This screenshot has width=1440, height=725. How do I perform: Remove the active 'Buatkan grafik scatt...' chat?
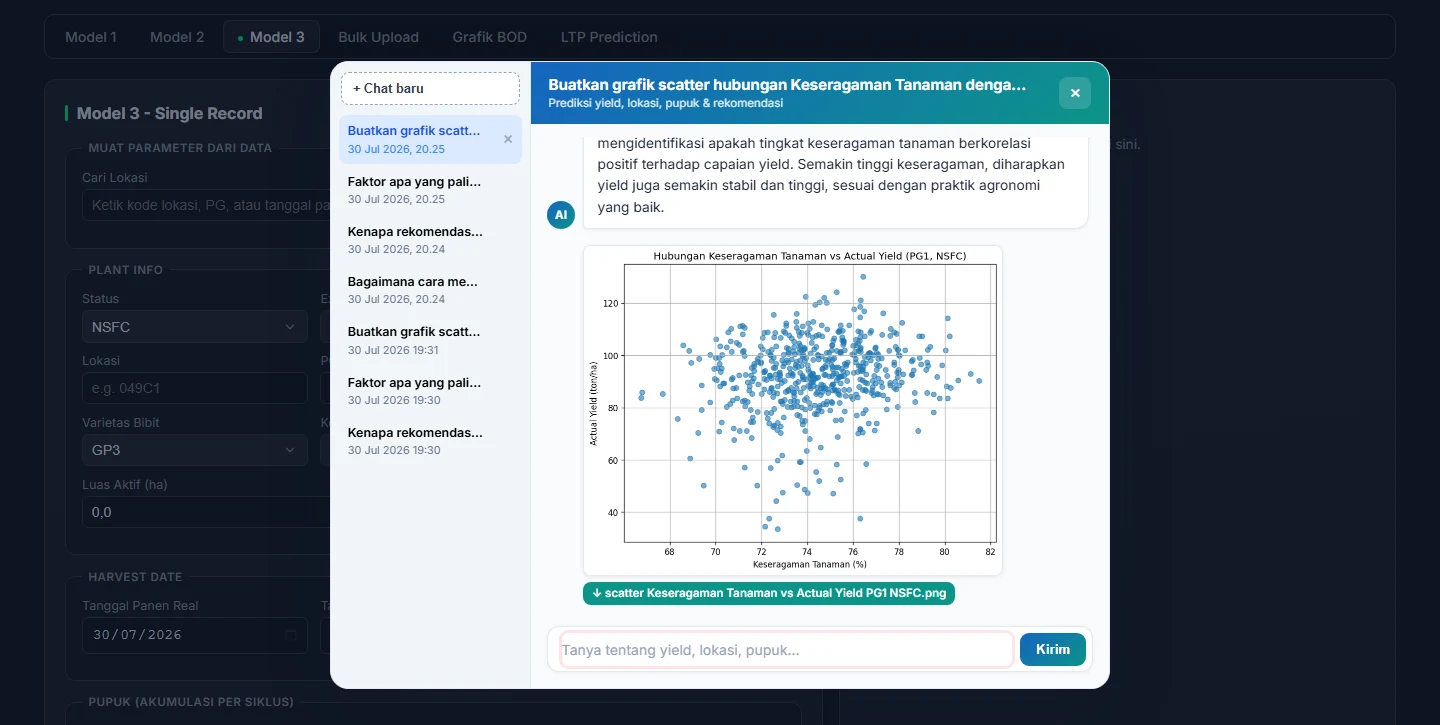[508, 139]
